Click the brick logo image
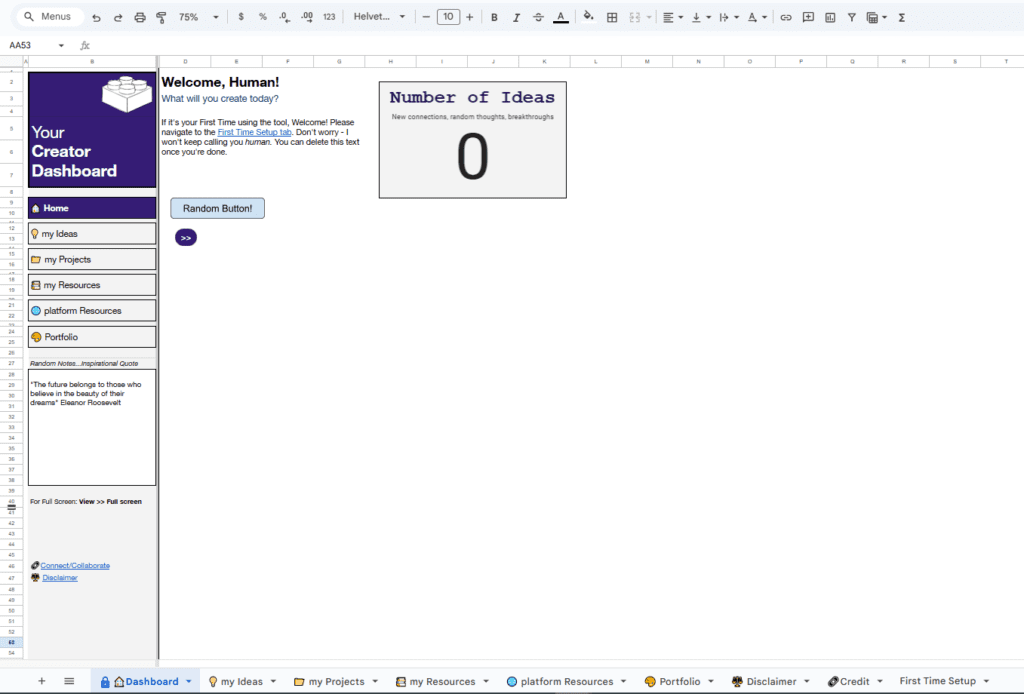The height and width of the screenshot is (694, 1024). coord(127,93)
